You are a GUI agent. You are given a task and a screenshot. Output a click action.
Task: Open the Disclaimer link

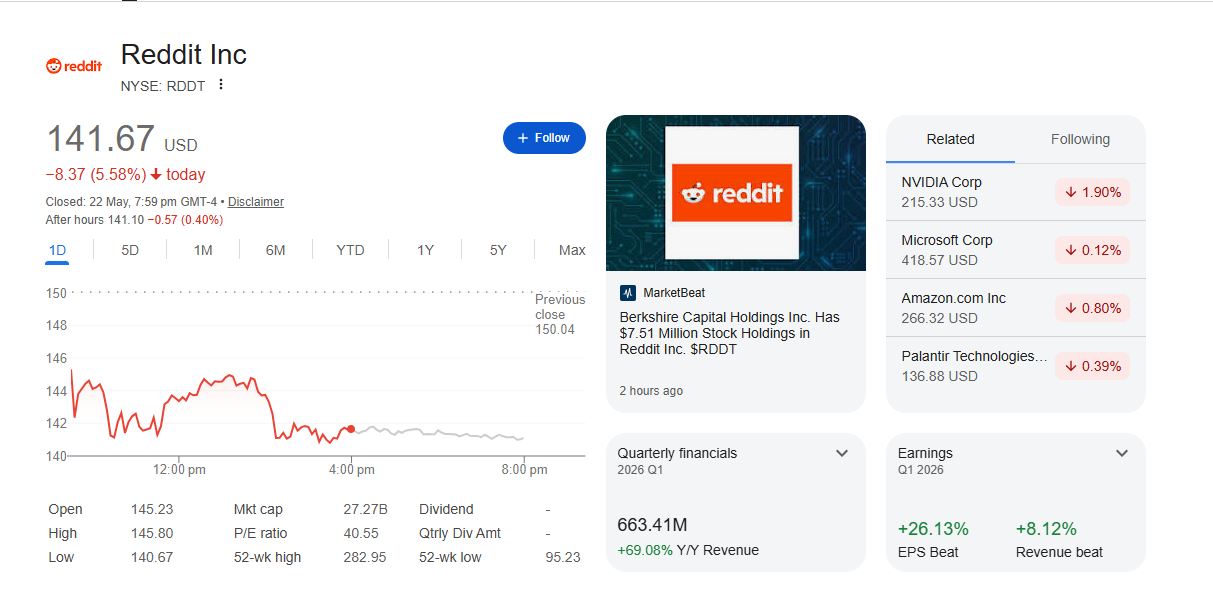coord(256,202)
